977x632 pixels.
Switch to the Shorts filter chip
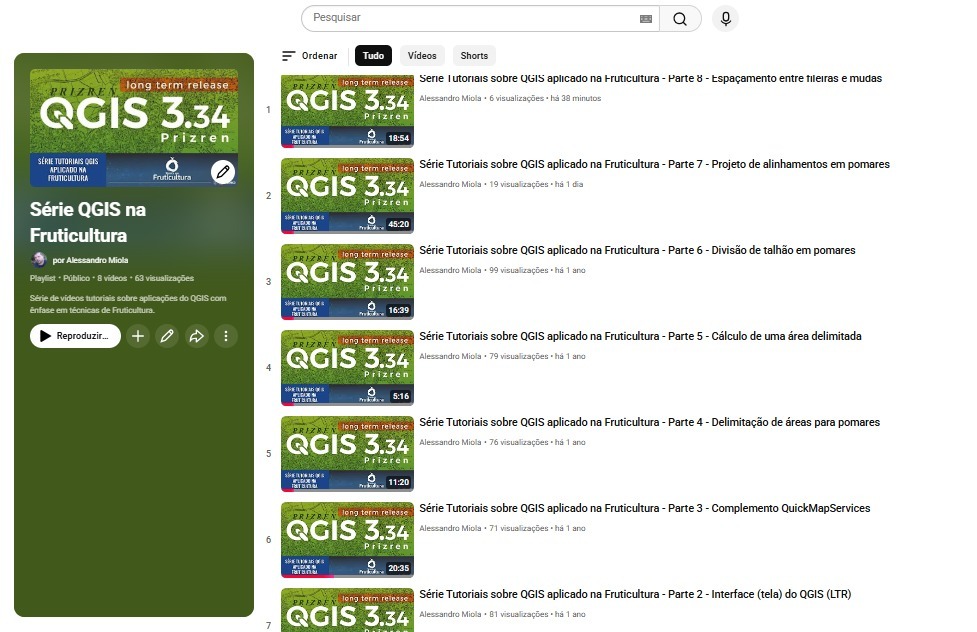[x=474, y=56]
